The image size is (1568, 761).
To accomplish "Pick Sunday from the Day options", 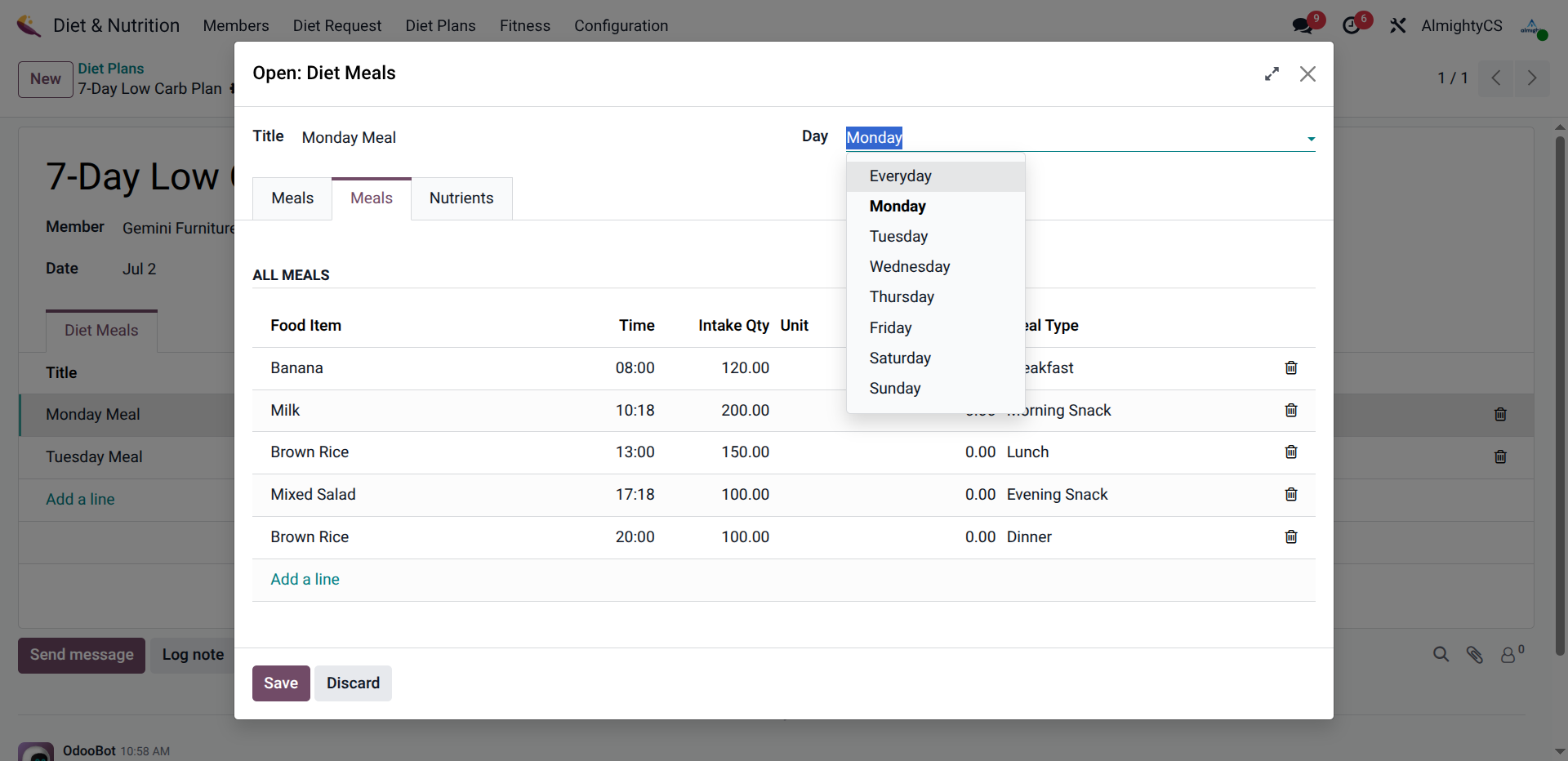I will (x=894, y=389).
